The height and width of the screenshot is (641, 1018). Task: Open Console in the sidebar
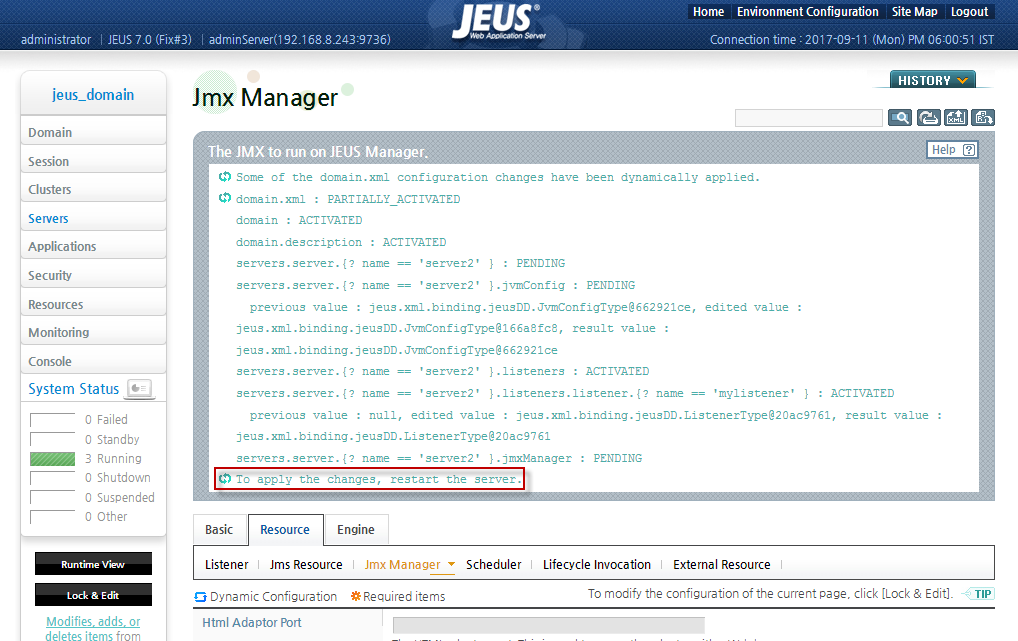click(x=93, y=361)
